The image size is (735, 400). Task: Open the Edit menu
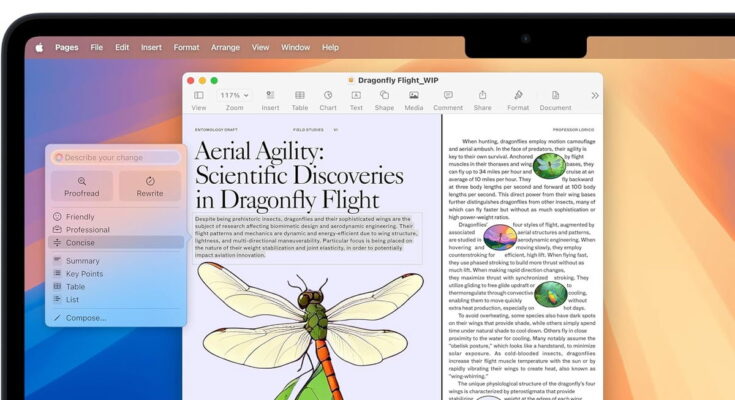[x=122, y=47]
